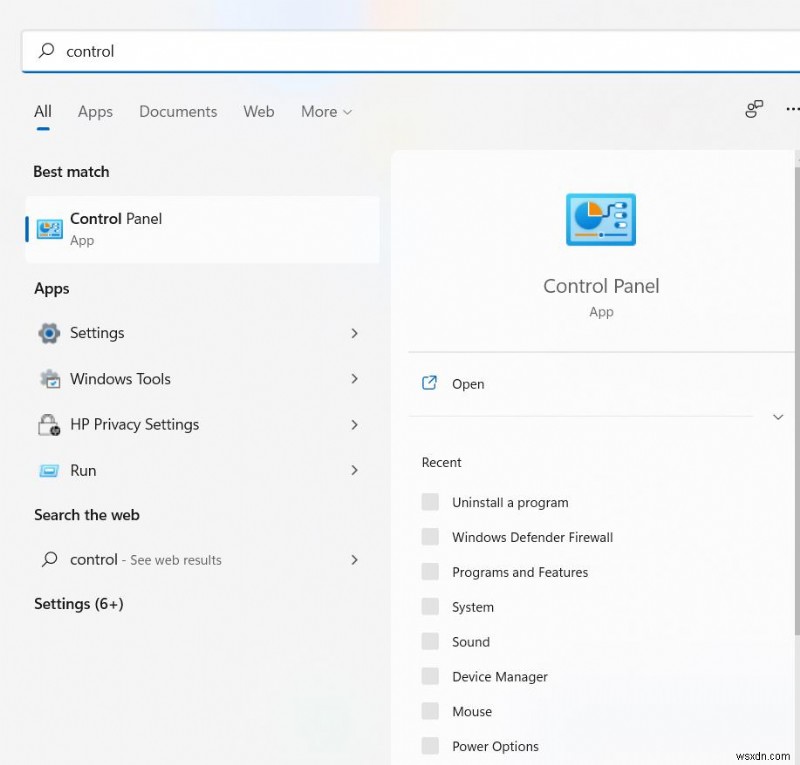Select Uninstall a program shortcut
Viewport: 800px width, 765px height.
tap(510, 502)
